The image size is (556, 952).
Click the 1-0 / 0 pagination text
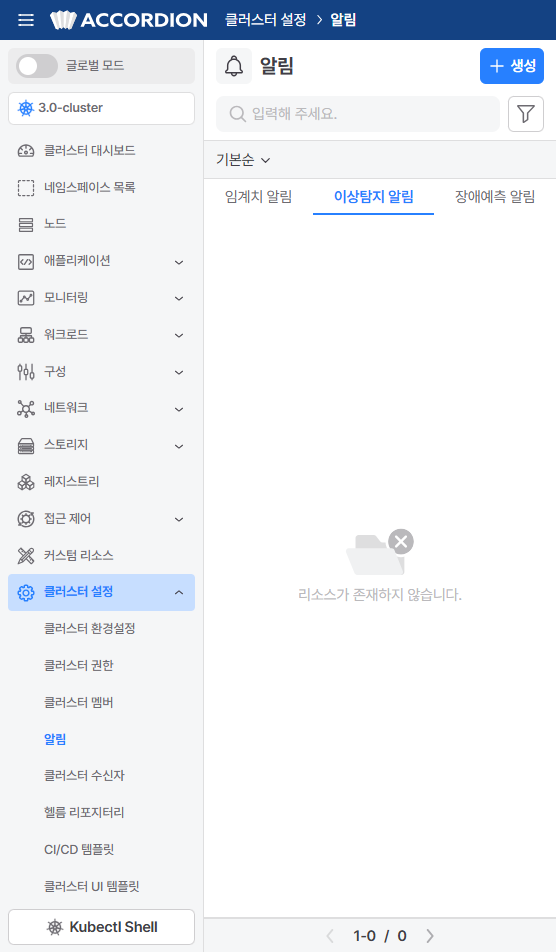380,936
